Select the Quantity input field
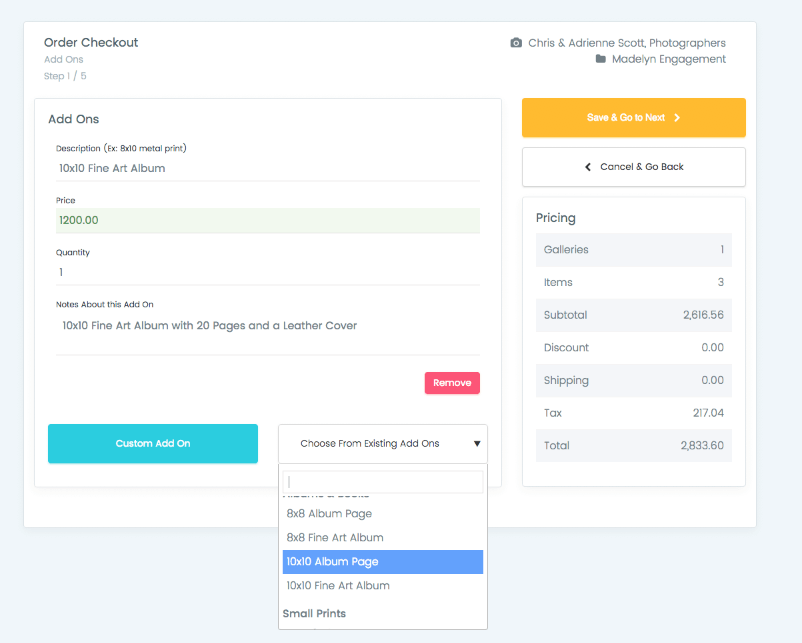Screen dimensions: 802x643 click(267, 272)
